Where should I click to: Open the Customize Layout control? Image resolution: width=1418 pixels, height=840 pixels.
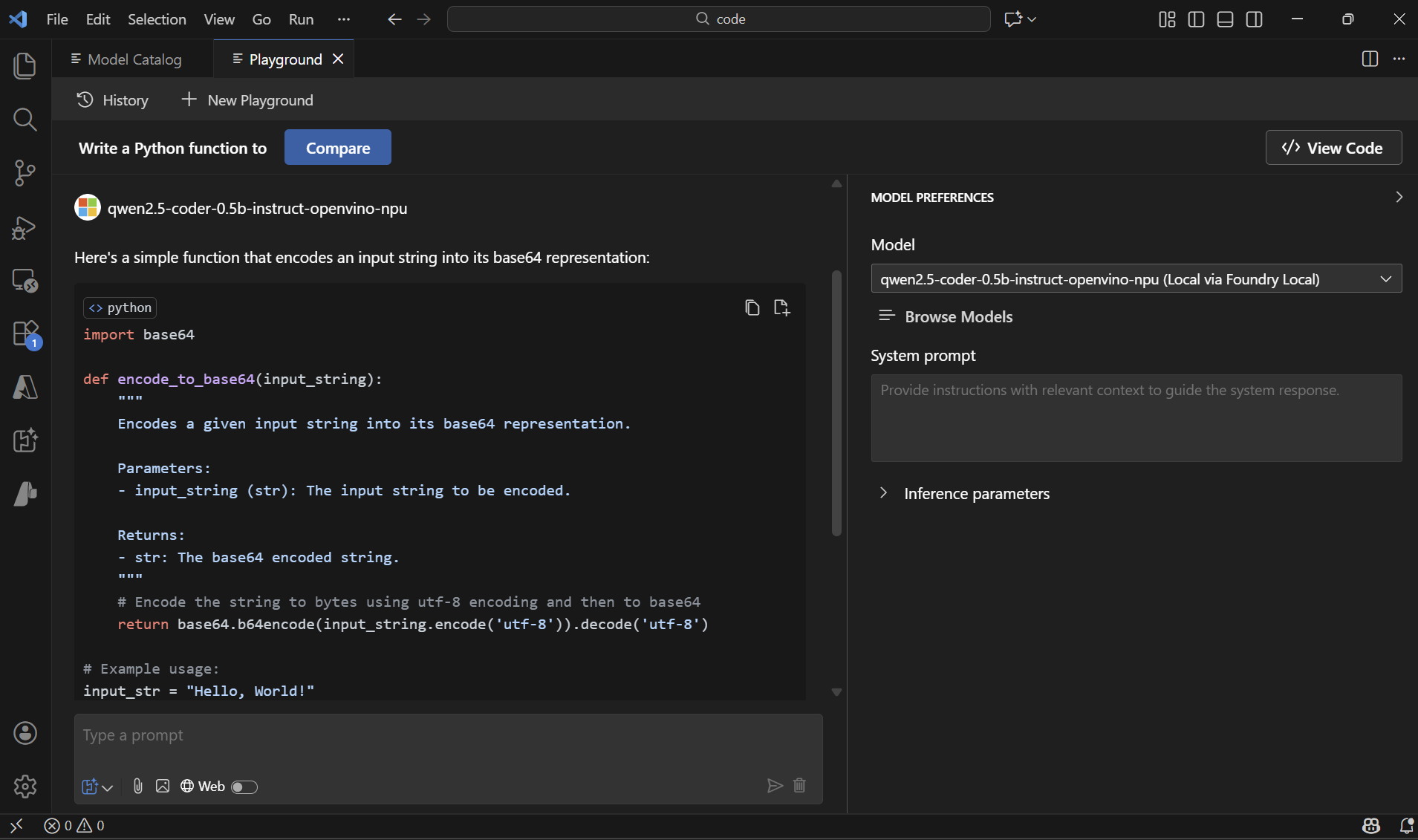[x=1167, y=19]
